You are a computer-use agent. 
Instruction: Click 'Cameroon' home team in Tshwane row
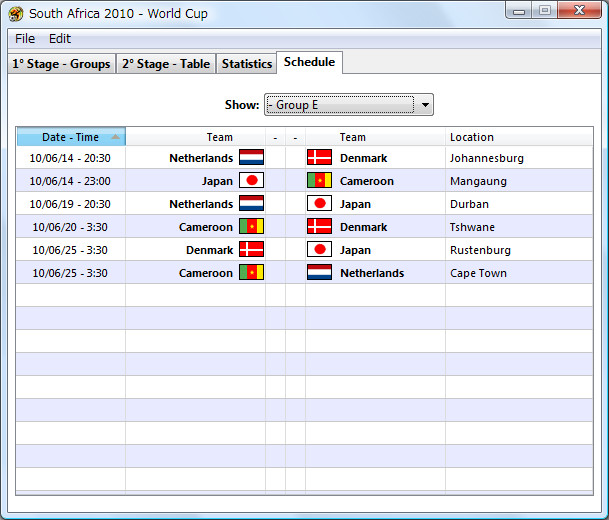(206, 227)
